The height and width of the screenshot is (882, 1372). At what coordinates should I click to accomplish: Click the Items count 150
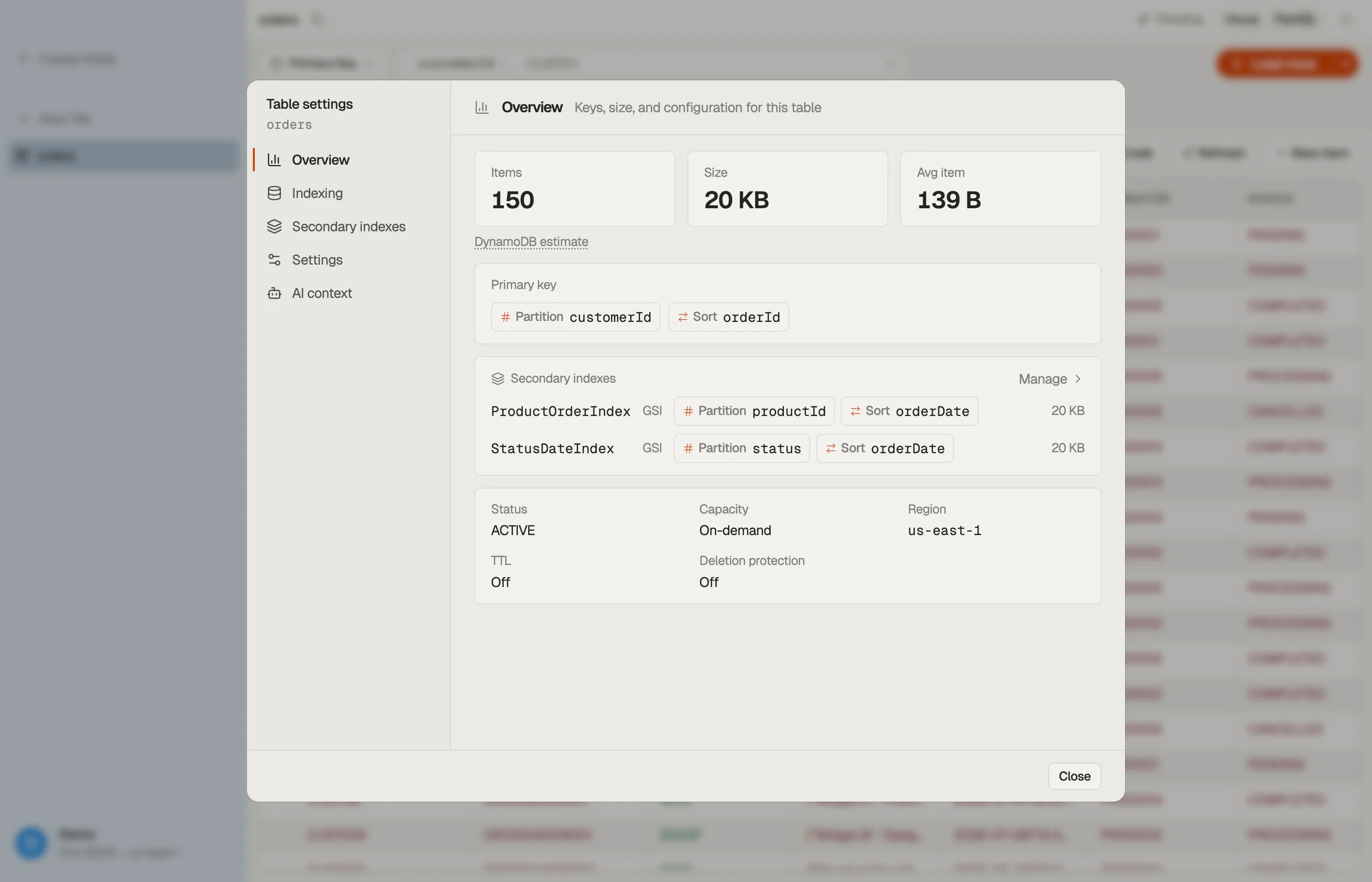[x=513, y=200]
